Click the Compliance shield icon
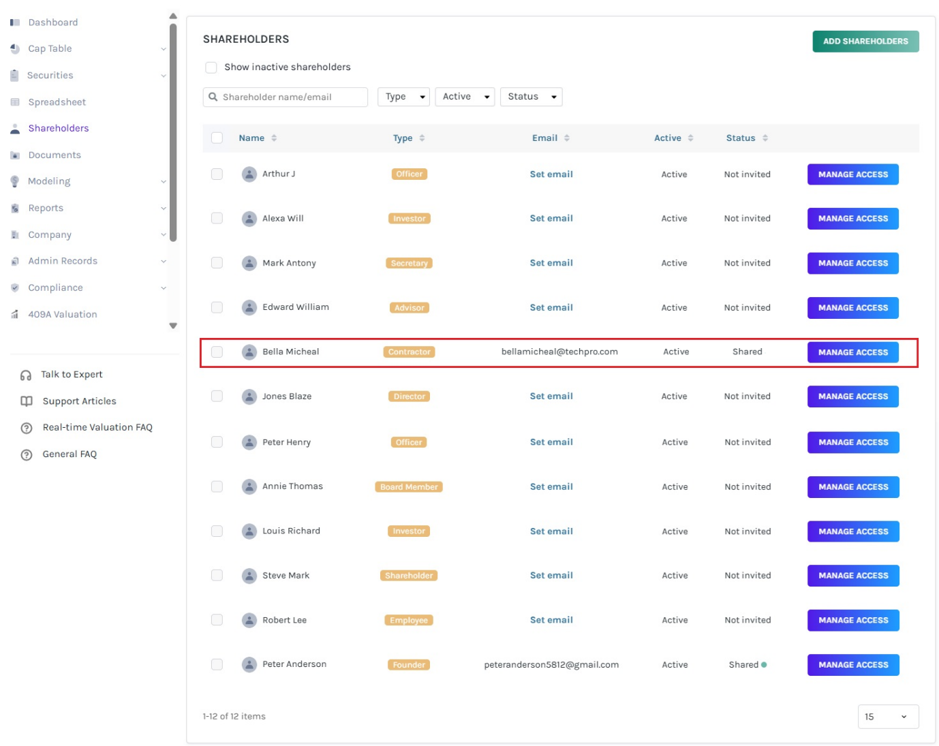Image resolution: width=939 pixels, height=746 pixels. coord(15,287)
